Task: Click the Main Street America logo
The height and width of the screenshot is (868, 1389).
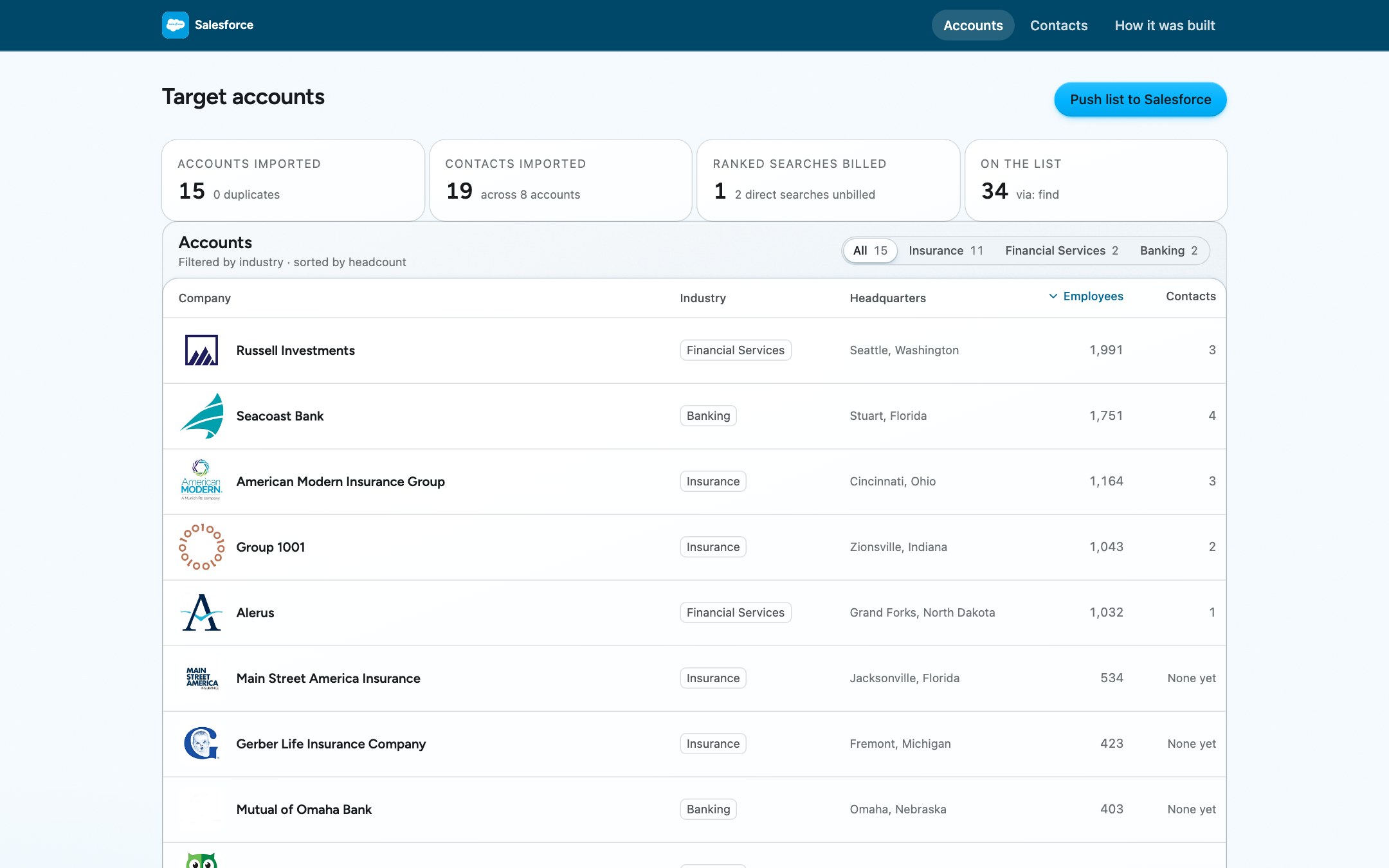Action: tap(202, 678)
